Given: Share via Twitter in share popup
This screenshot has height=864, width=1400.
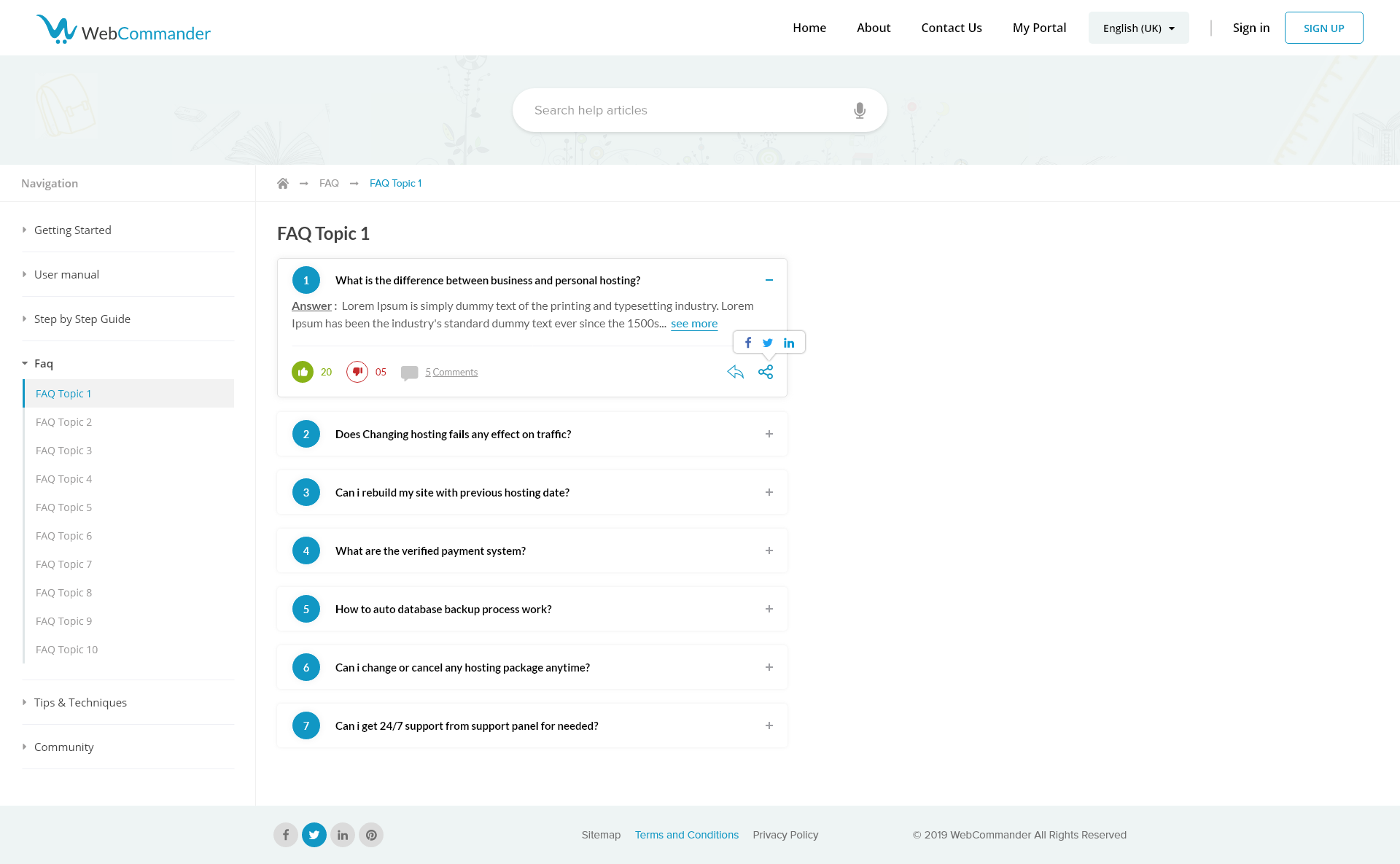Looking at the screenshot, I should point(768,343).
